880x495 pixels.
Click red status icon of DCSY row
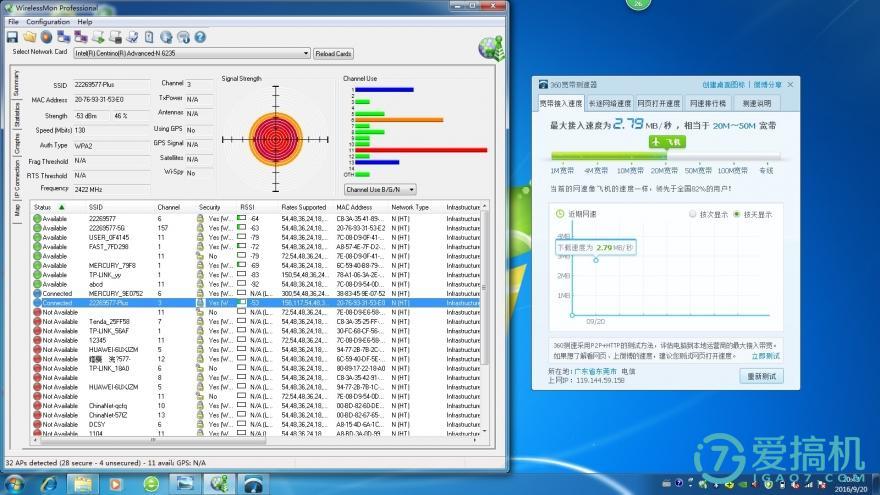click(x=37, y=425)
